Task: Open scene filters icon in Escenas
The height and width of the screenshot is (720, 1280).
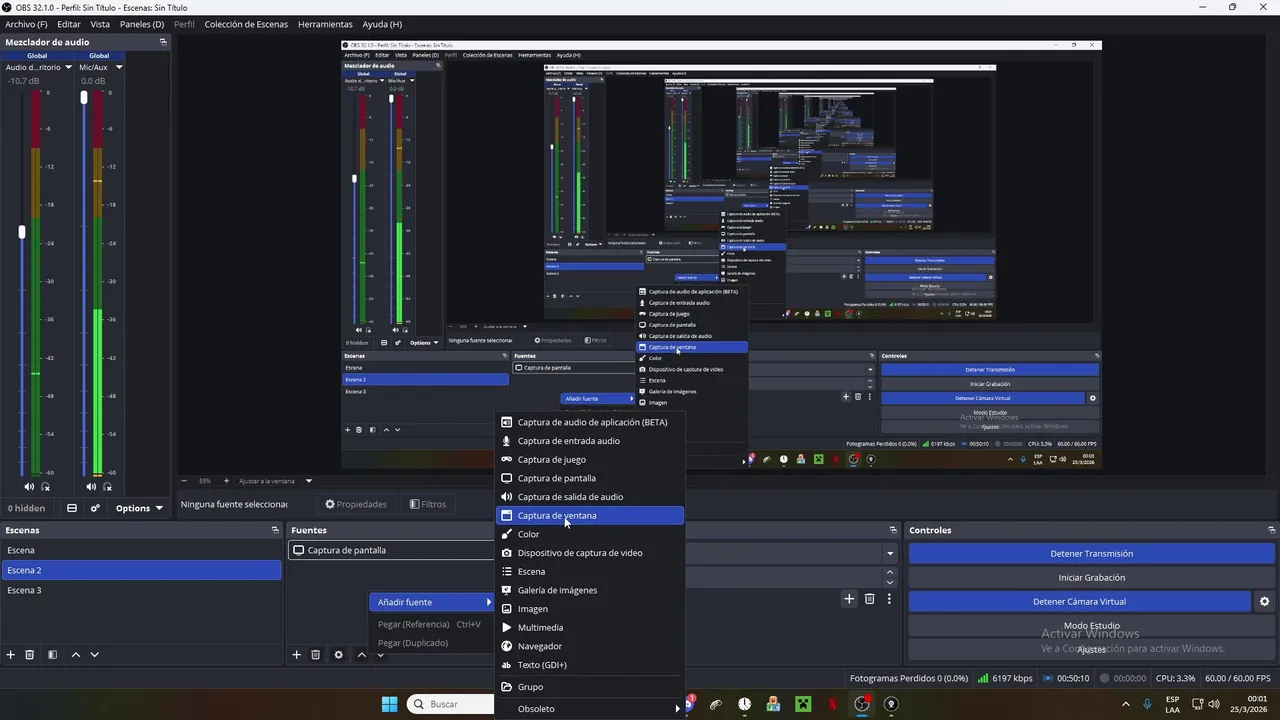Action: pyautogui.click(x=52, y=654)
